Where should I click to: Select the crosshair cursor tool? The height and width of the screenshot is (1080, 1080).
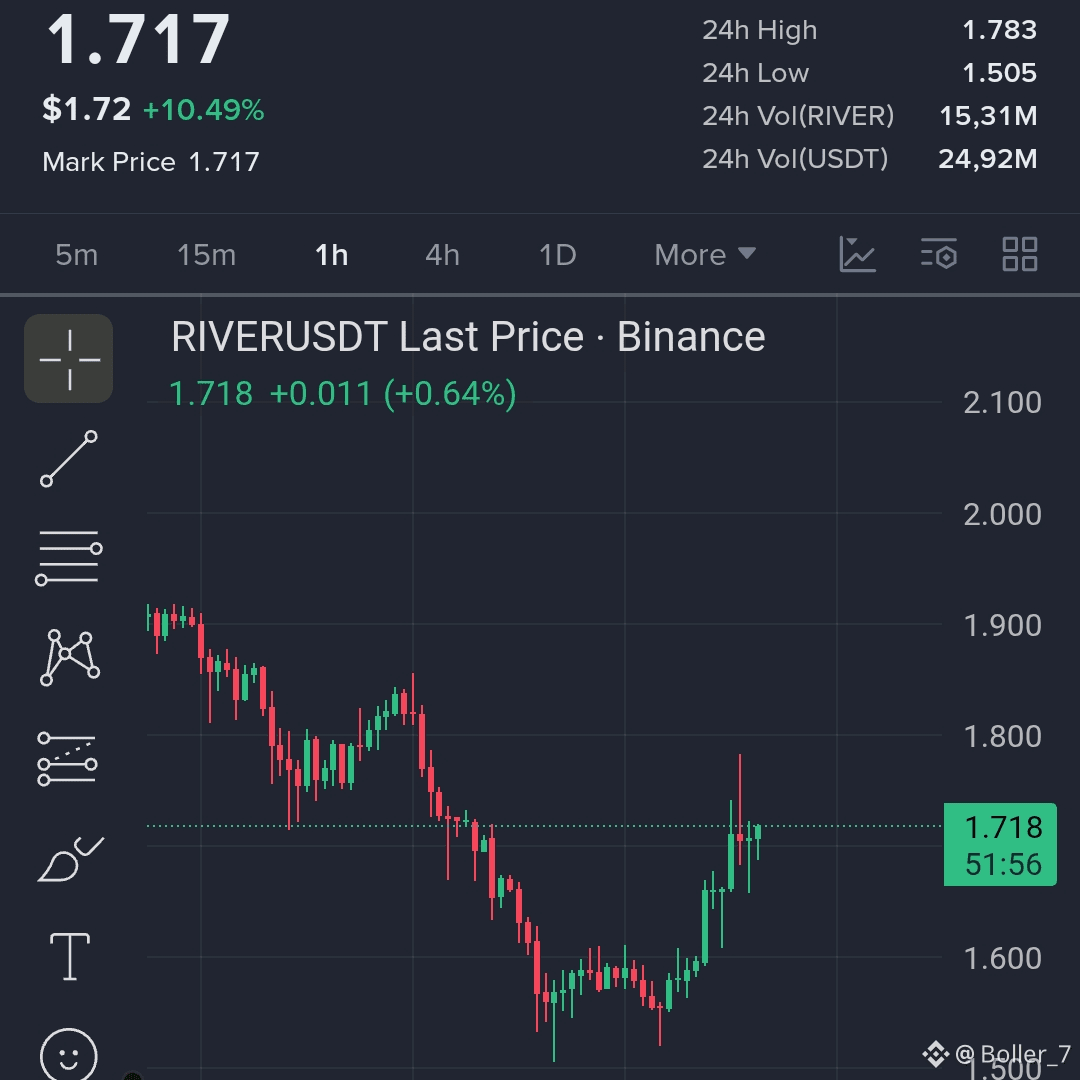pyautogui.click(x=69, y=359)
